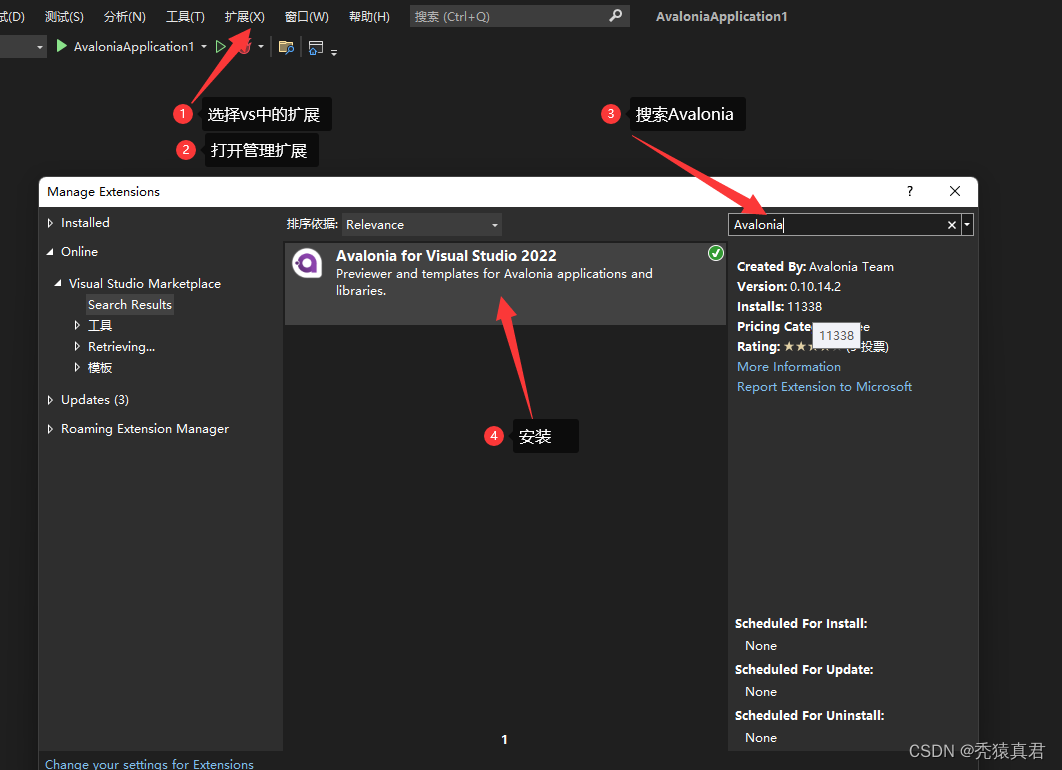The width and height of the screenshot is (1062, 770).
Task: Clear the Avalonia search text with X
Action: (x=952, y=225)
